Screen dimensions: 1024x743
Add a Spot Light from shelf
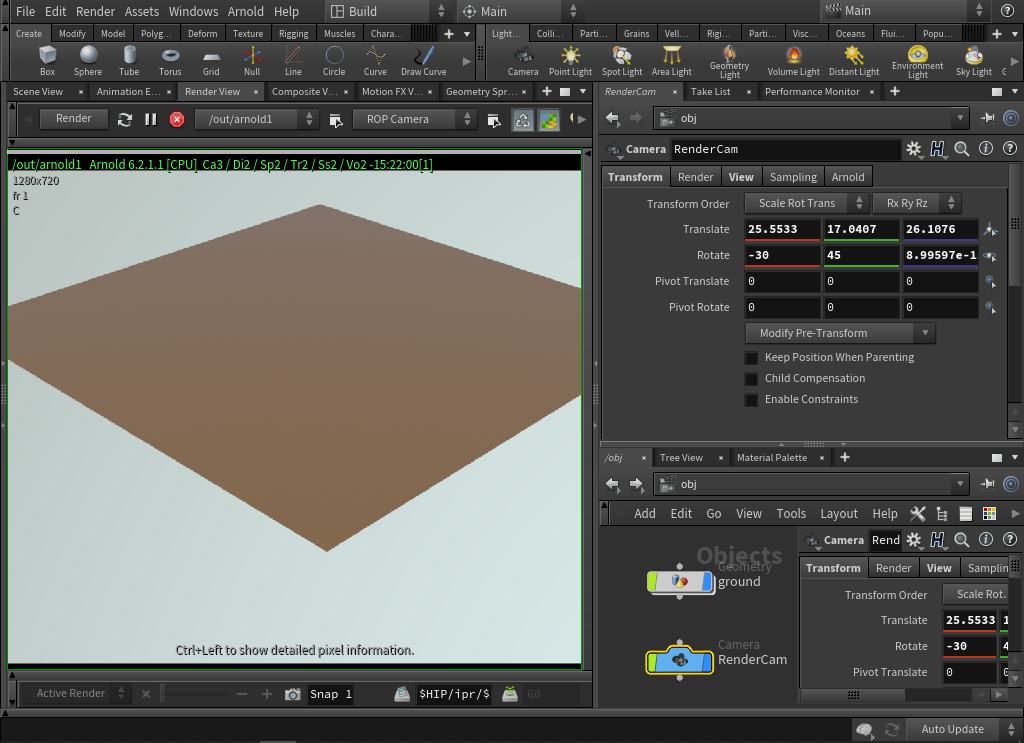pyautogui.click(x=622, y=59)
